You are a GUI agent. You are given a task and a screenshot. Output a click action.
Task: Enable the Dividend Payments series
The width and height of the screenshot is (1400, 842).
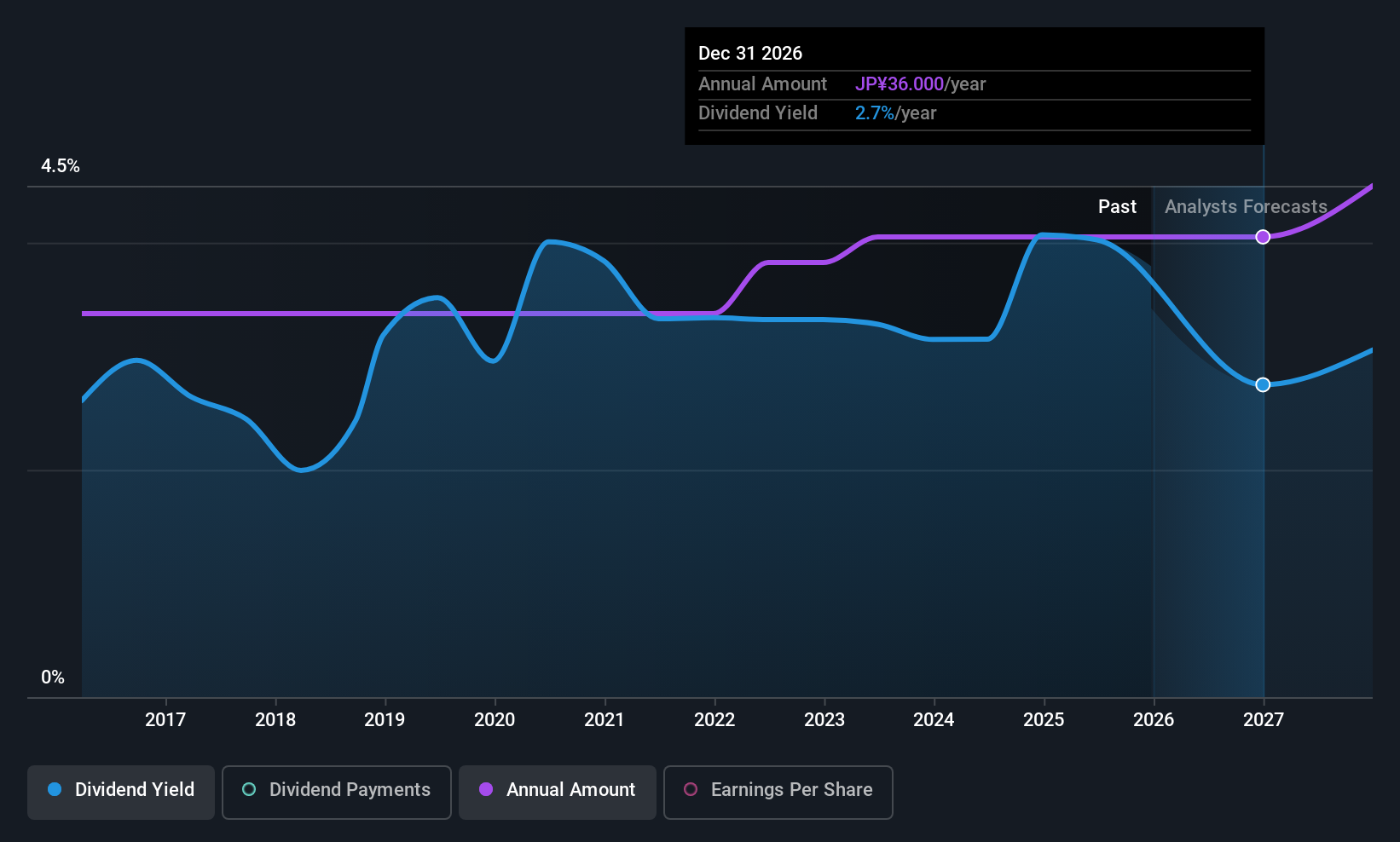pos(337,792)
